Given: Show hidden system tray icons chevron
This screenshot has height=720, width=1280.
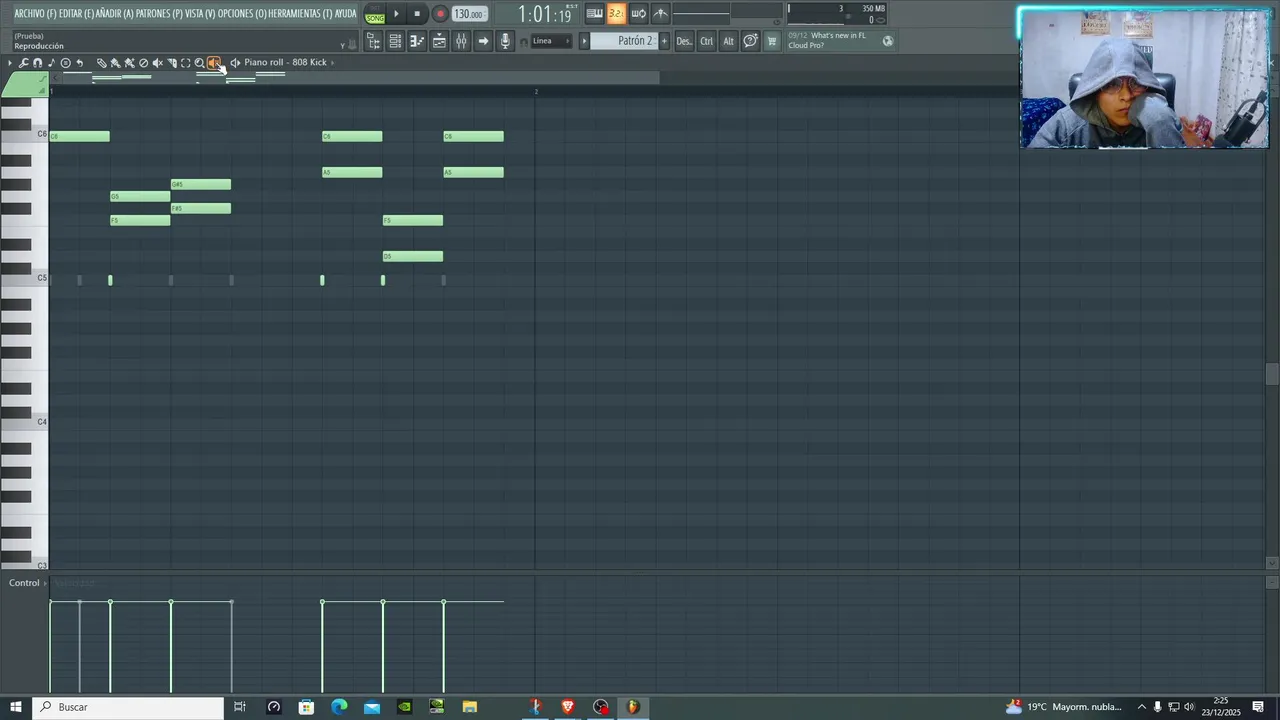Looking at the screenshot, I should tap(1142, 707).
